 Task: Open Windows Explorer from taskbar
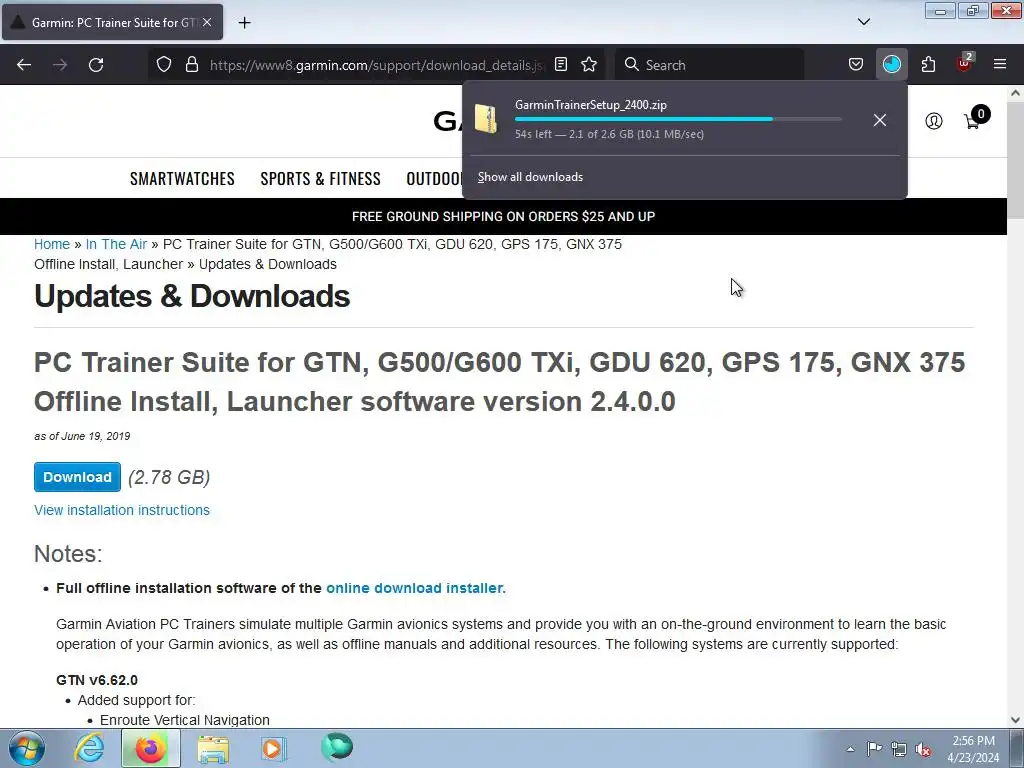[213, 748]
